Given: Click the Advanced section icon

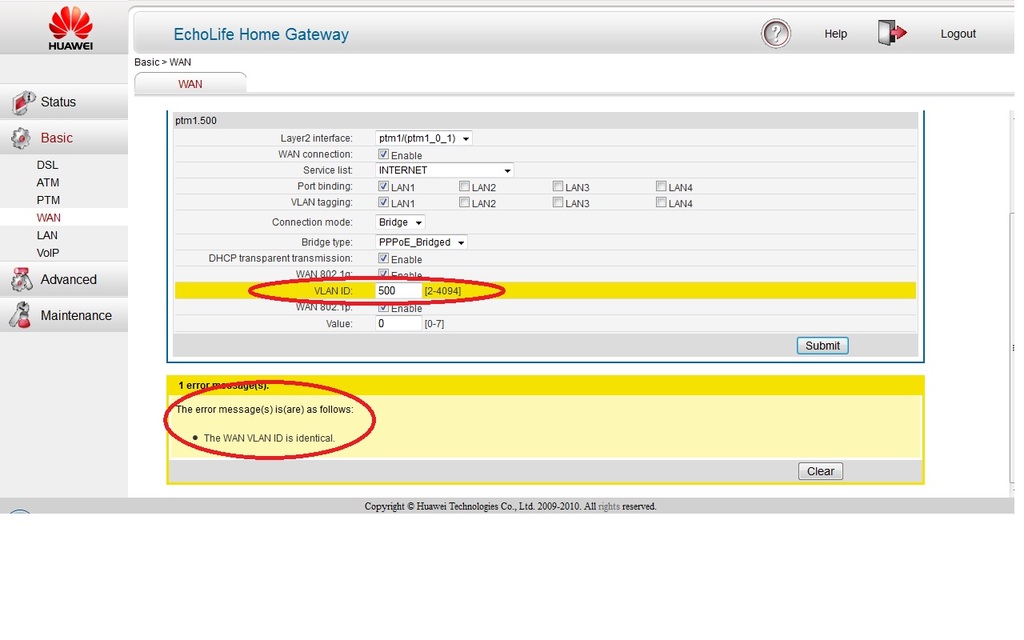Looking at the screenshot, I should click(x=21, y=280).
